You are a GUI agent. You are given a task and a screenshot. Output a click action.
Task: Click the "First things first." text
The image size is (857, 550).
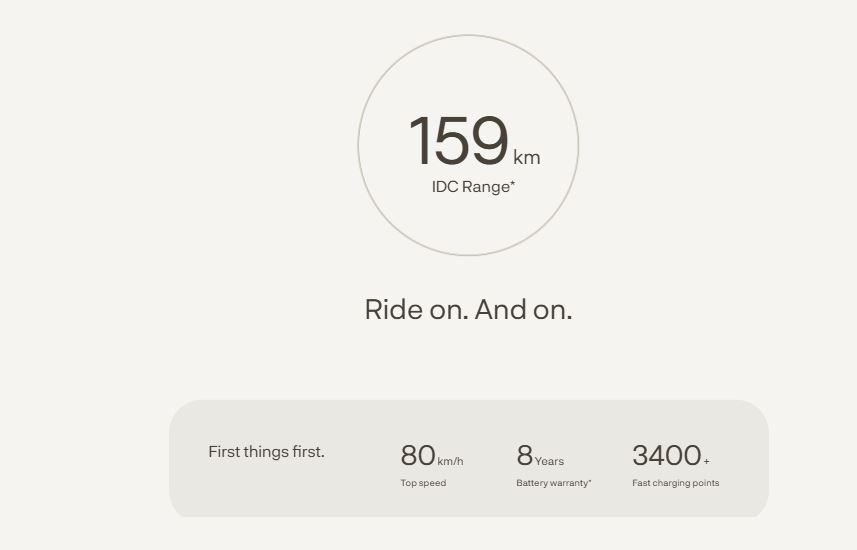[x=266, y=452]
